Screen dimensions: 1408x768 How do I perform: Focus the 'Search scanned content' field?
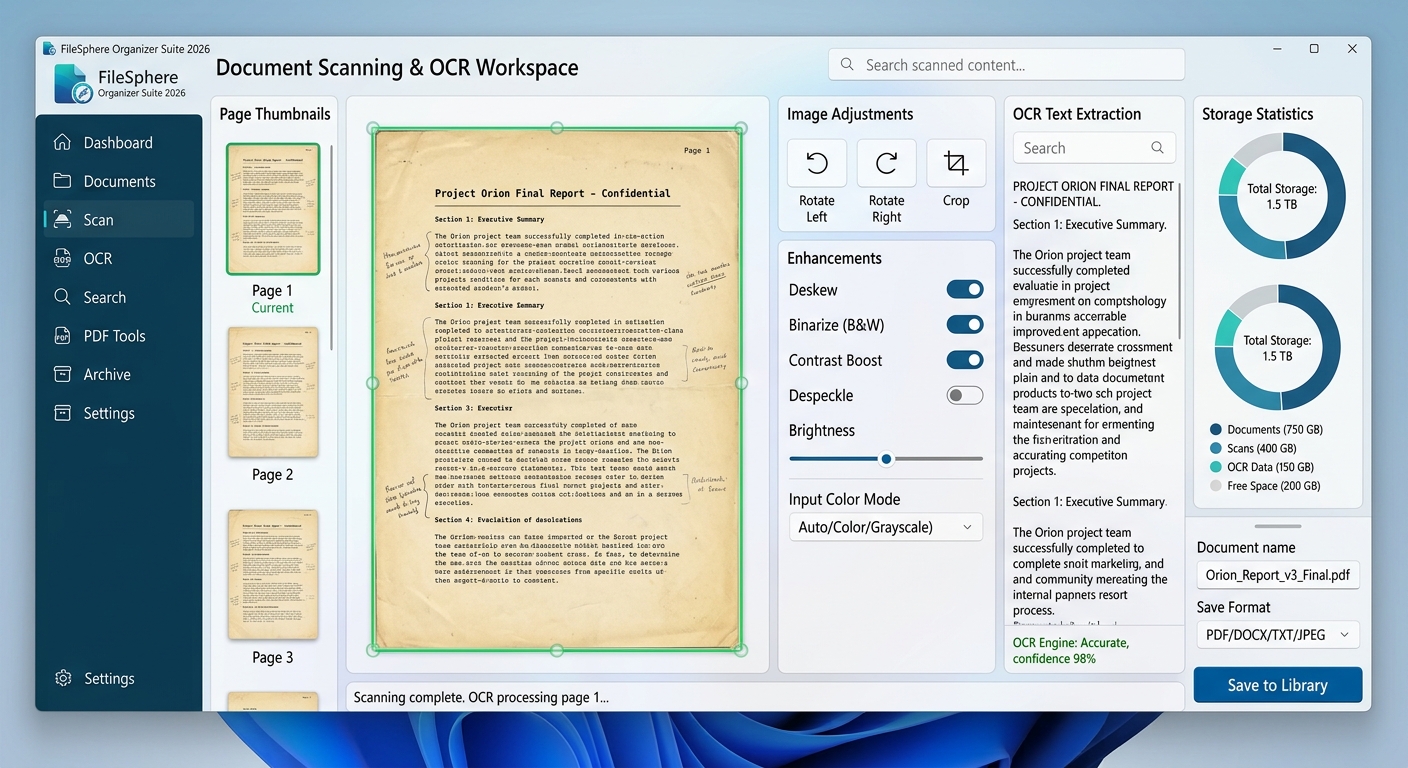[x=1006, y=65]
